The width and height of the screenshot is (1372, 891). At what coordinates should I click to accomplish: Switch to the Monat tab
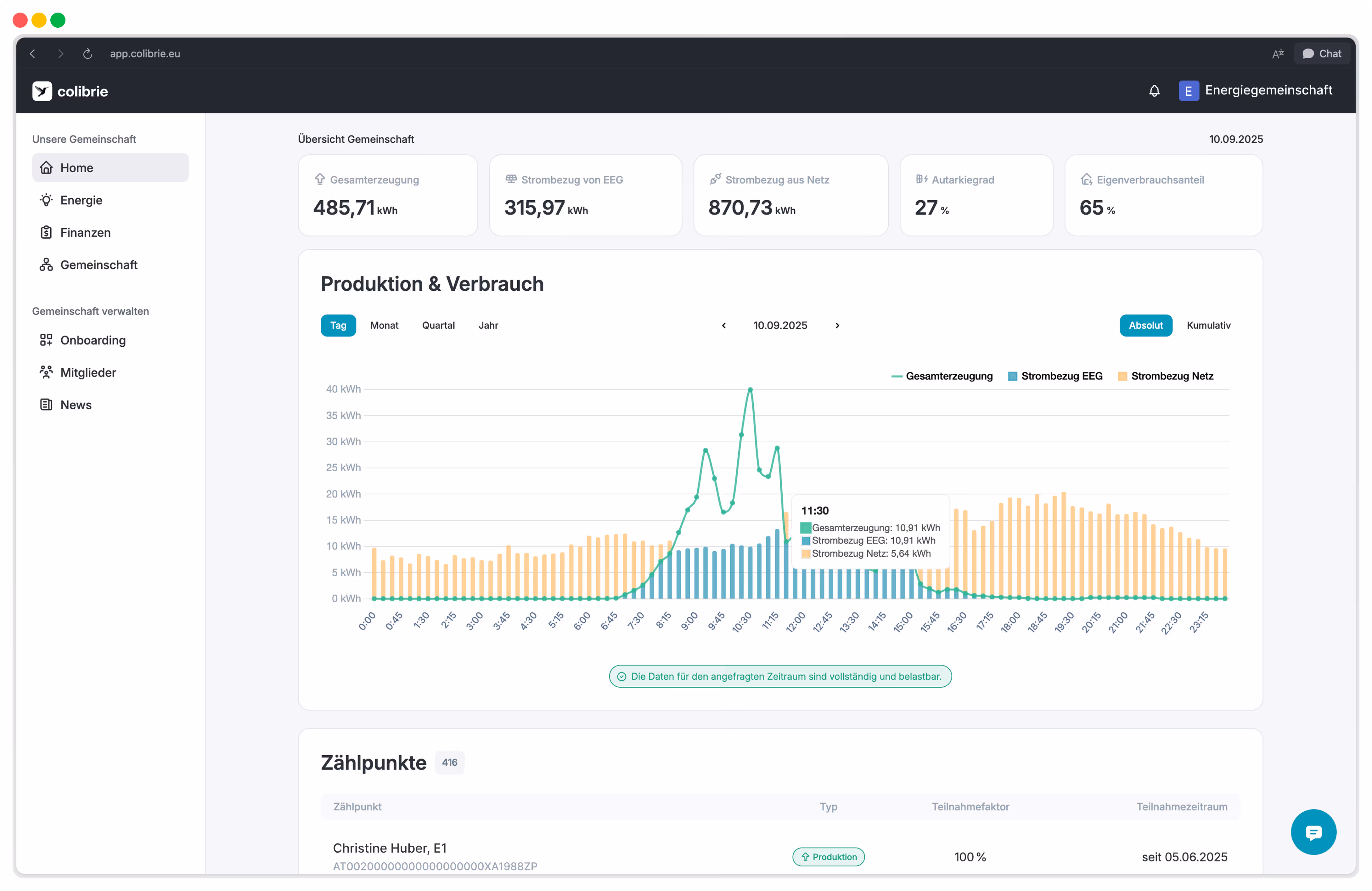pos(384,325)
